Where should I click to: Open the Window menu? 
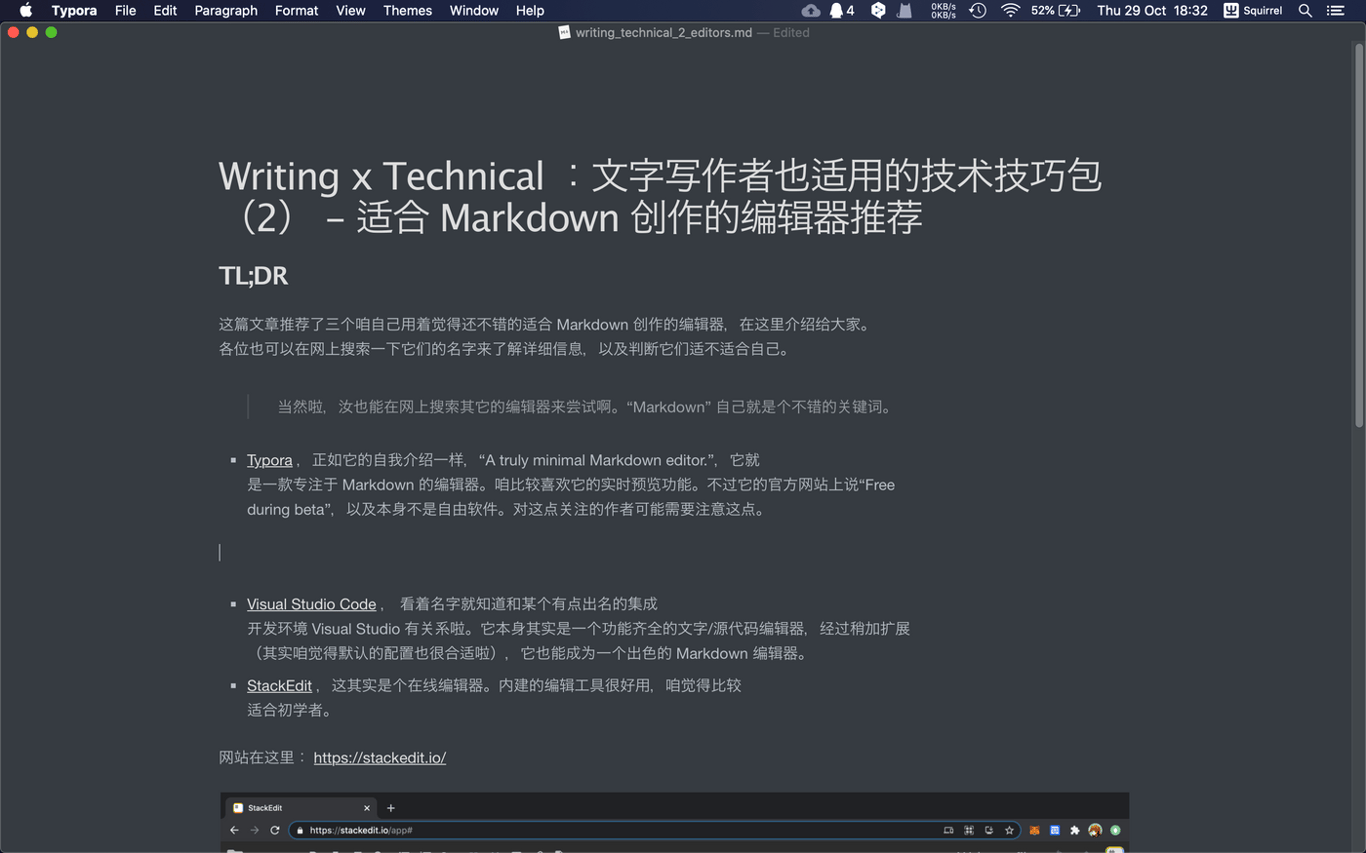[474, 10]
